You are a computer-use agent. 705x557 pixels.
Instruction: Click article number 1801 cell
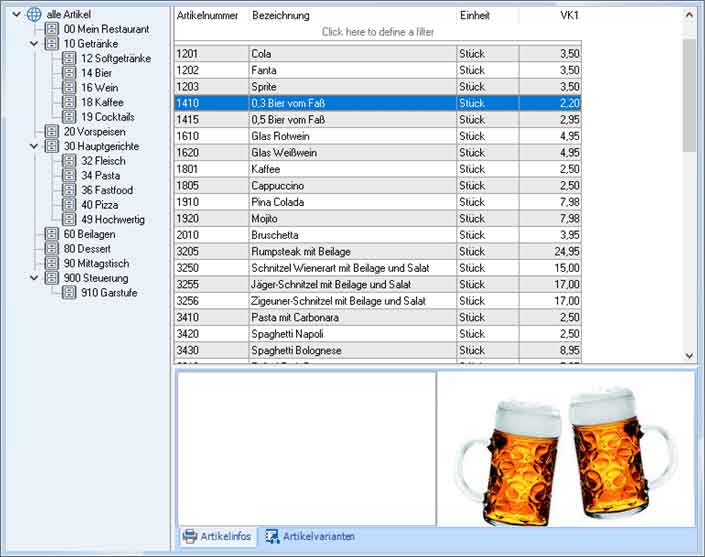pos(211,169)
